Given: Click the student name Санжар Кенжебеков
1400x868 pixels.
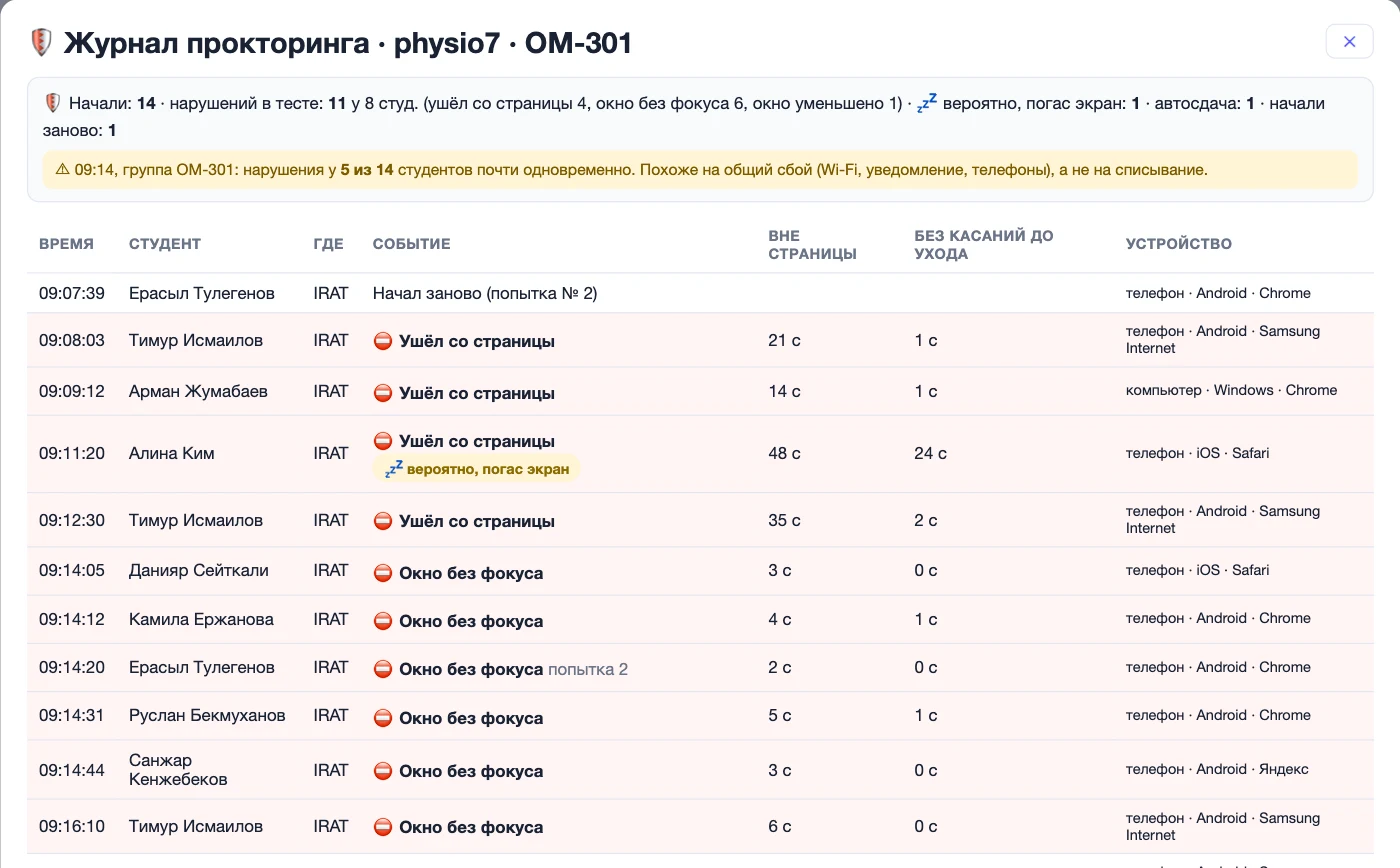Looking at the screenshot, I should (178, 770).
